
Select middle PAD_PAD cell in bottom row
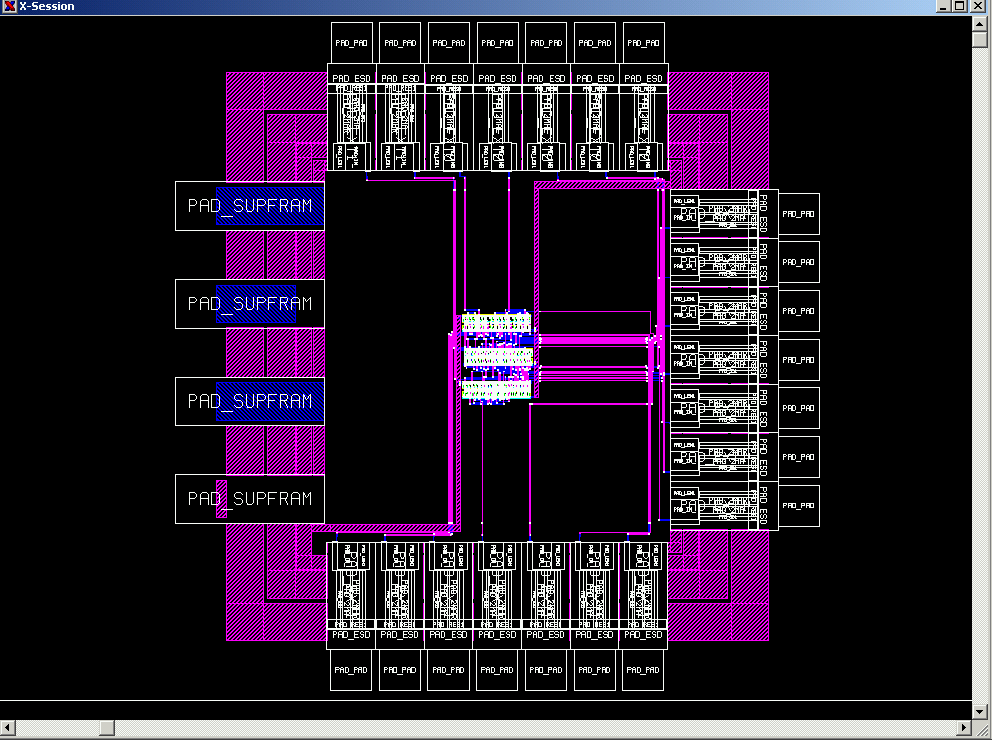coord(497,670)
